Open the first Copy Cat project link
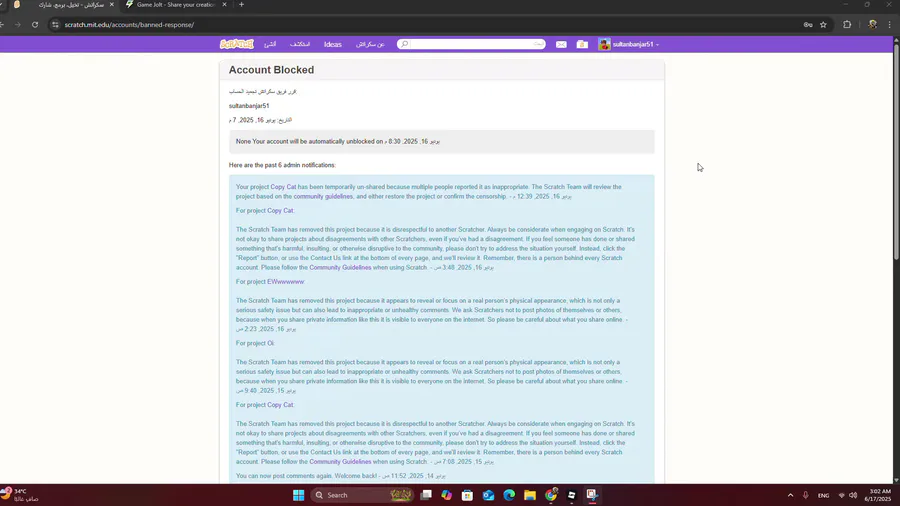 [283, 187]
